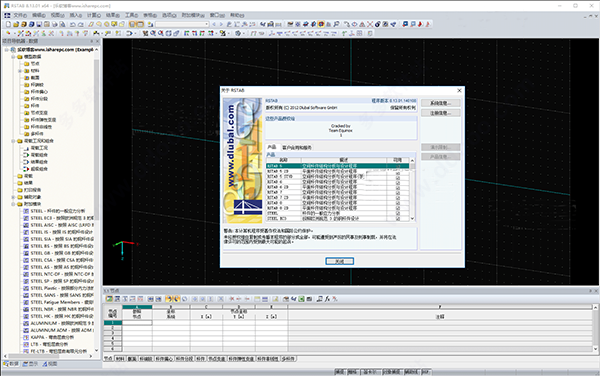Screen dimensions: 600x376
Task: Click the Save floppy disk icon
Action: 39,24
